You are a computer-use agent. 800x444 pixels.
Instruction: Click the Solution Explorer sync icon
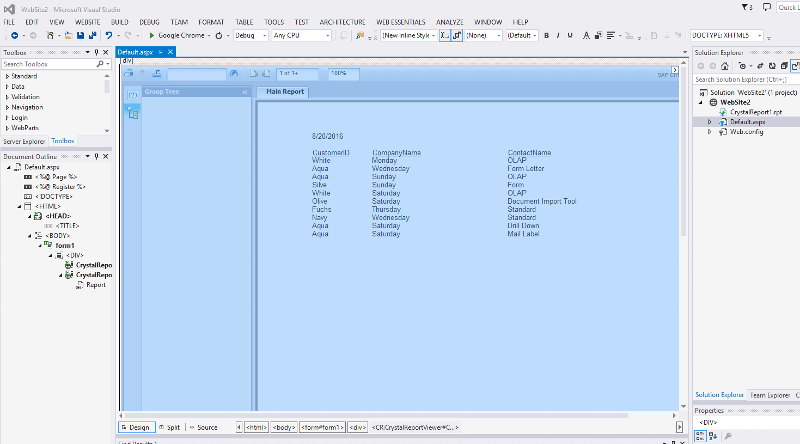(x=760, y=66)
